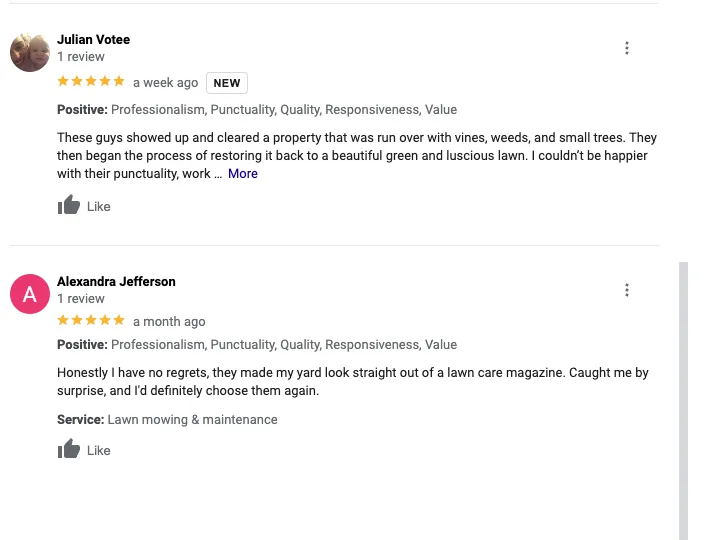Open Julian Votee's profile name link
This screenshot has width=704, height=540.
click(93, 40)
